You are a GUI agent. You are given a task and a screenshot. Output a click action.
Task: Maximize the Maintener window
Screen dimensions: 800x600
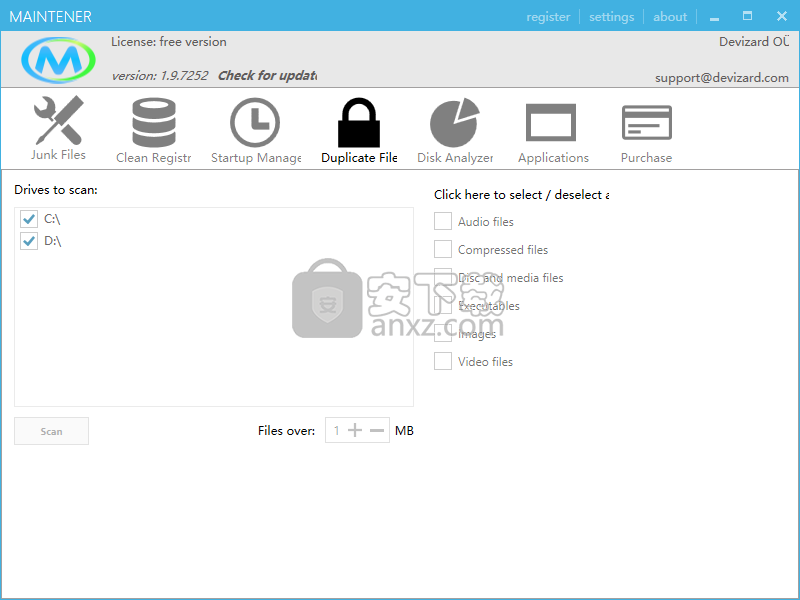(x=747, y=16)
